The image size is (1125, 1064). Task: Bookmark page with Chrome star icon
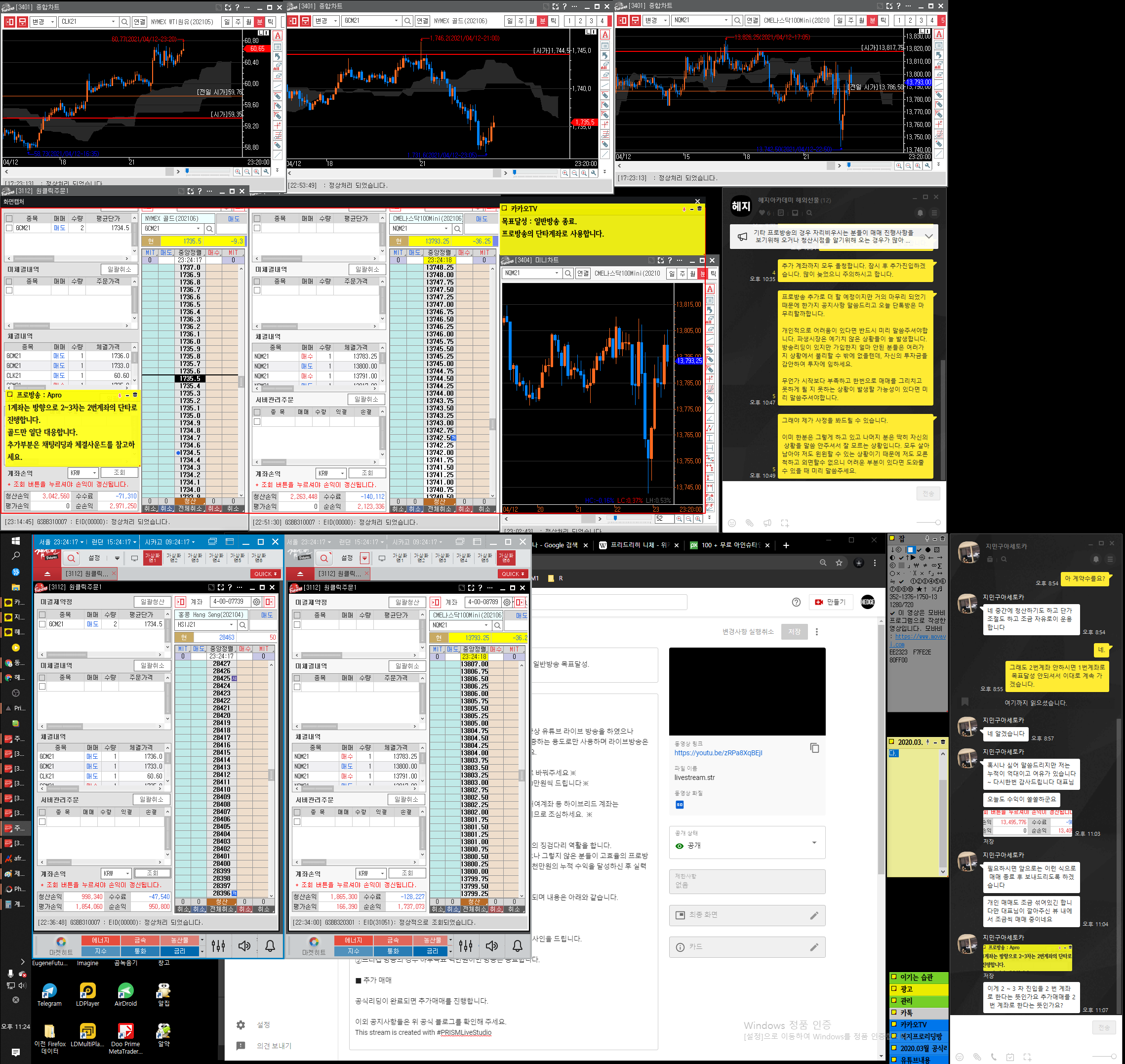pyautogui.click(x=839, y=563)
